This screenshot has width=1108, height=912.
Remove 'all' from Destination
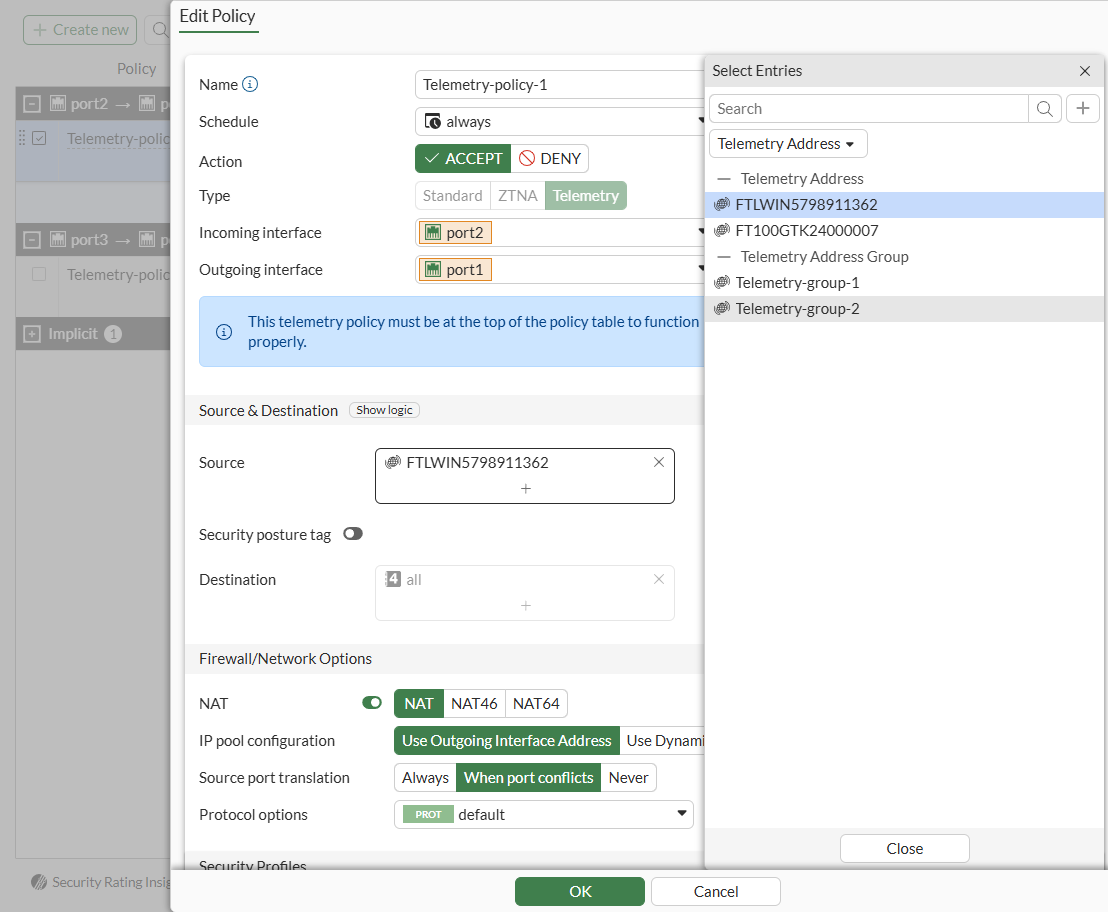659,579
